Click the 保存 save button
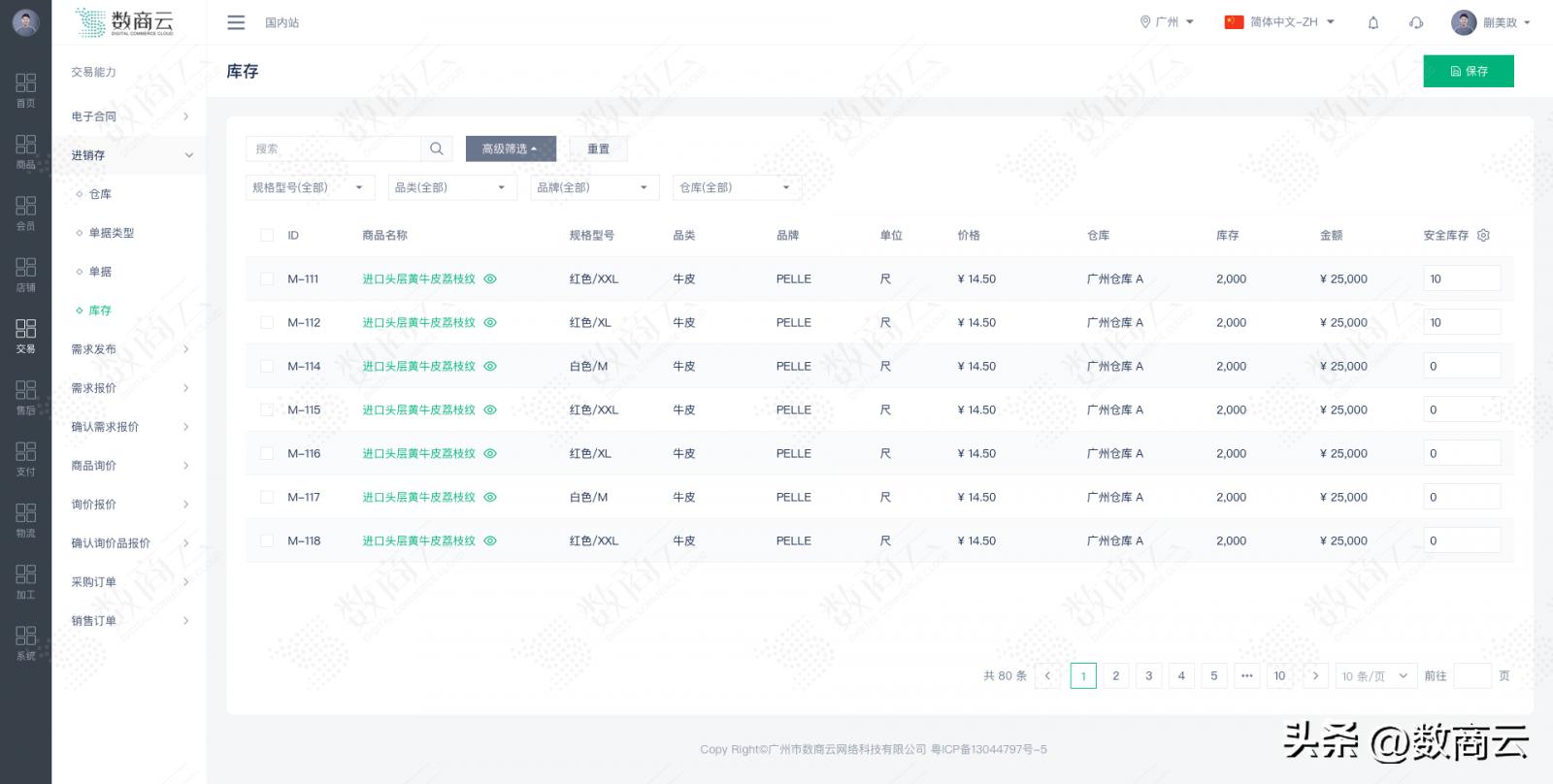This screenshot has height=784, width=1553. (x=1469, y=71)
